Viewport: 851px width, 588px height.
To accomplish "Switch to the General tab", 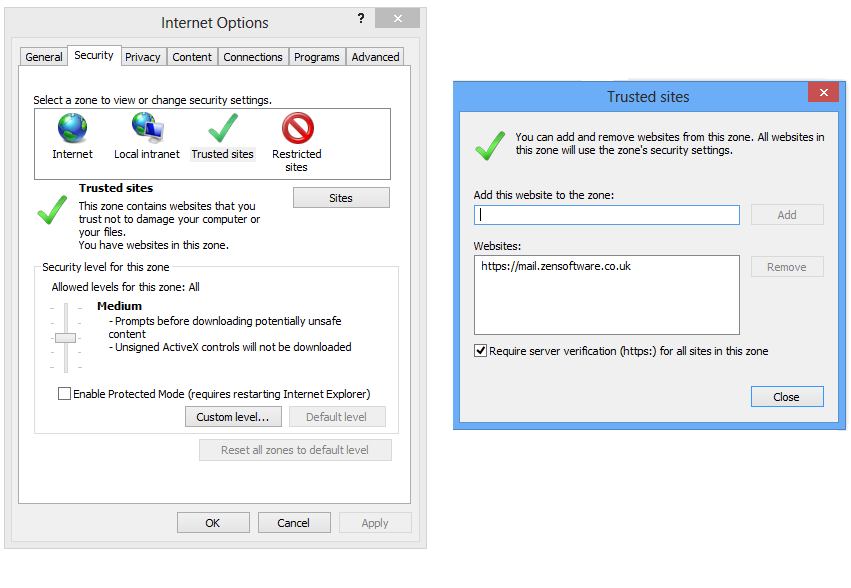I will [43, 57].
